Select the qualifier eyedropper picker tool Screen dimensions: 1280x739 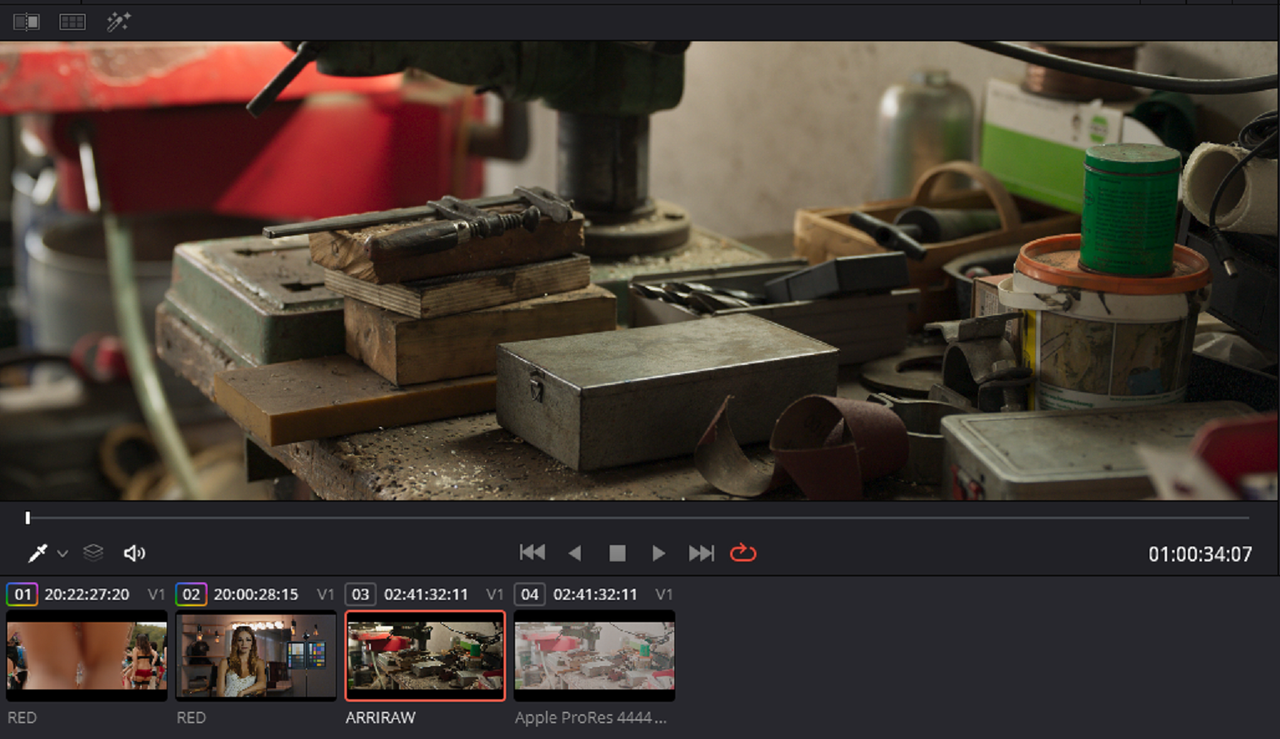coord(38,553)
